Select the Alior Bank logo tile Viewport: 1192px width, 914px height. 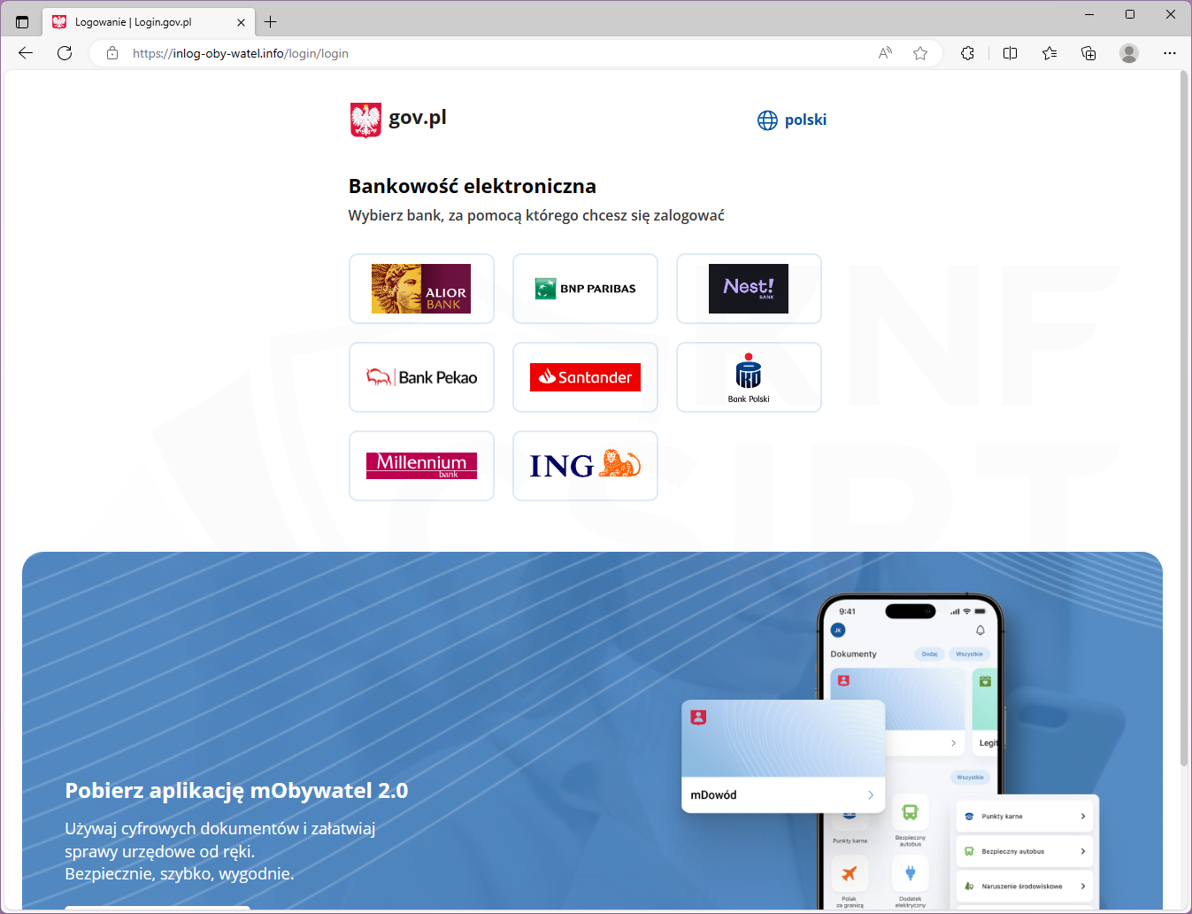pyautogui.click(x=421, y=289)
